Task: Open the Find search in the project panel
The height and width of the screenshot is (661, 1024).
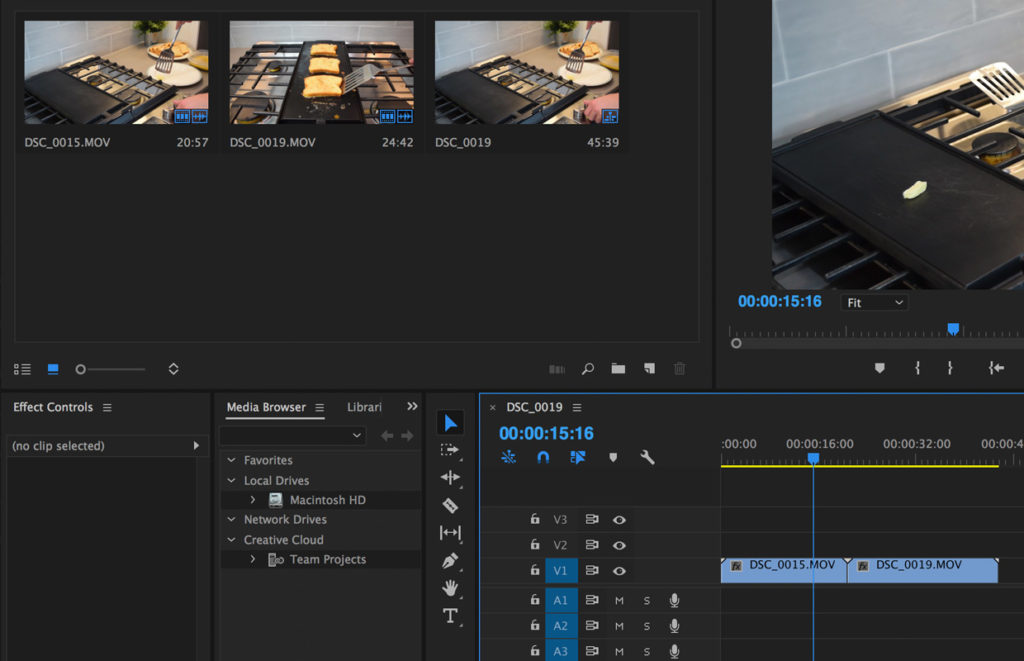Action: [587, 368]
